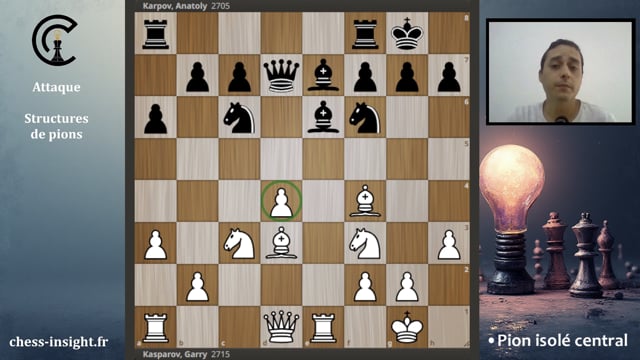Click the white king on g1

[x=407, y=327]
